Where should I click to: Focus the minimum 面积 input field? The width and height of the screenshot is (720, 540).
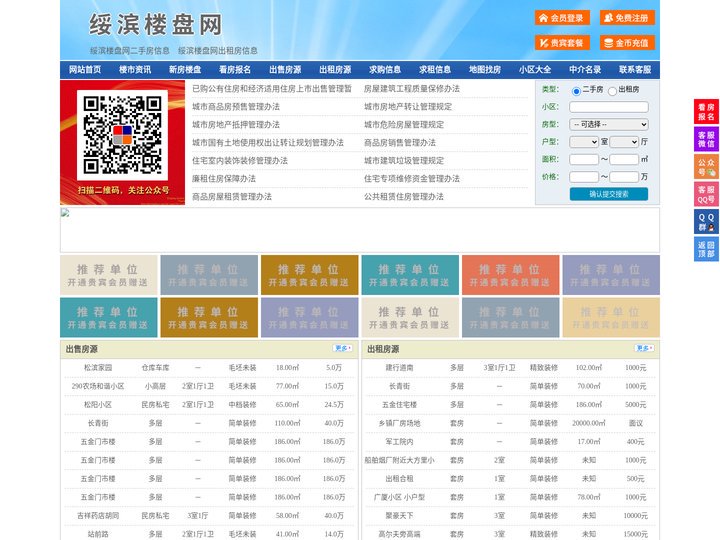(x=584, y=159)
